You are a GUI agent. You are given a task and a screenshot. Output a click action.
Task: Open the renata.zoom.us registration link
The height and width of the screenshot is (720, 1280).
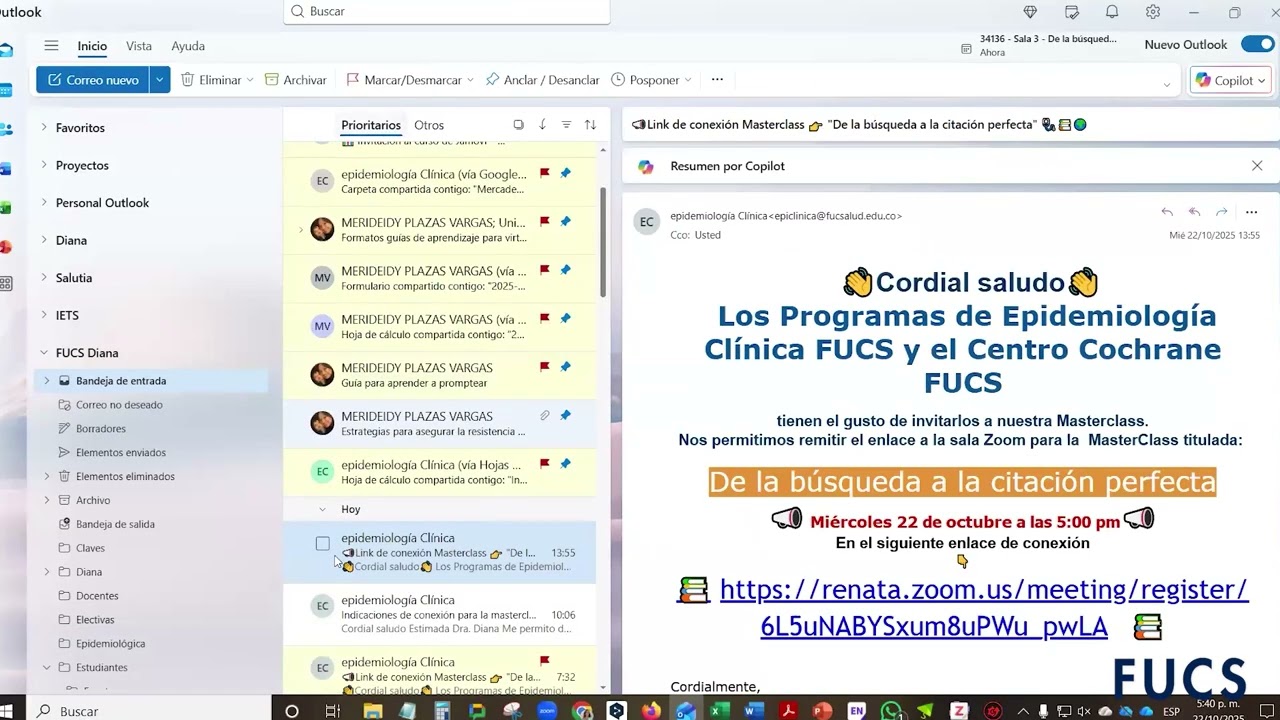984,608
